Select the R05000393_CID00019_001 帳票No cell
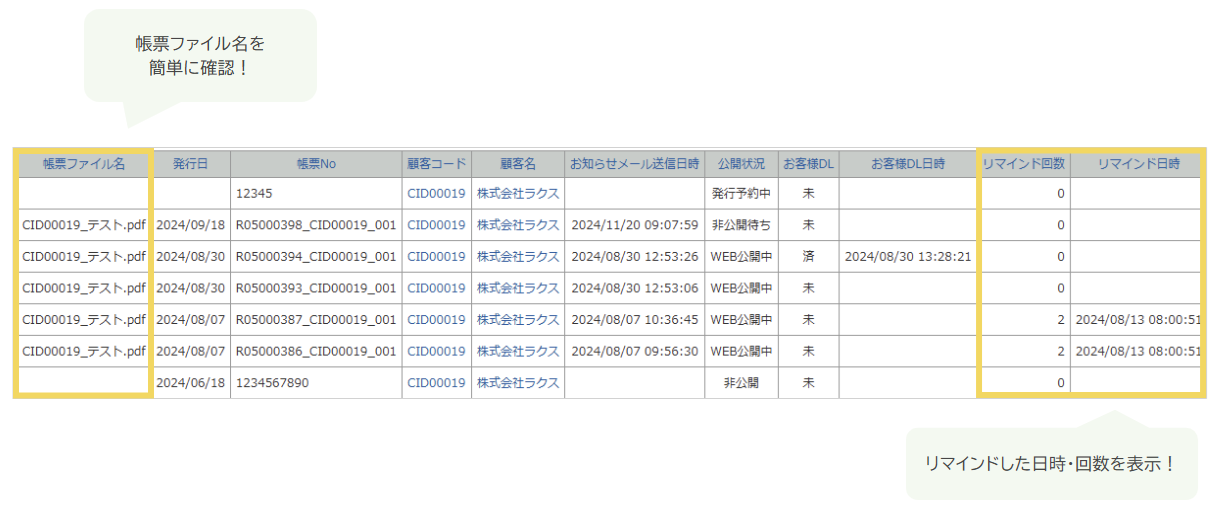Image resolution: width=1215 pixels, height=517 pixels. tap(316, 289)
